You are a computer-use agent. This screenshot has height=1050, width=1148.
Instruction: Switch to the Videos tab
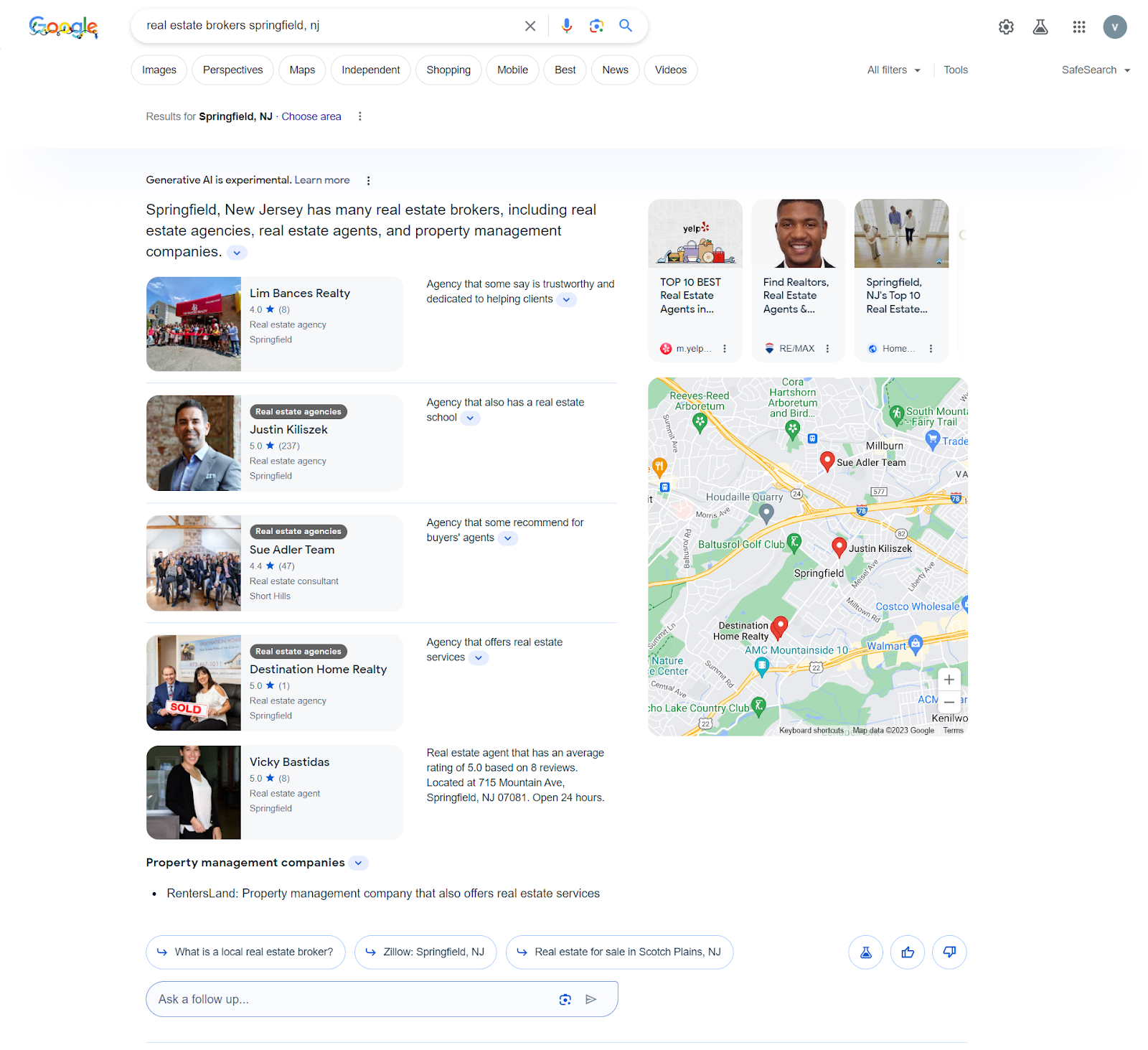671,70
